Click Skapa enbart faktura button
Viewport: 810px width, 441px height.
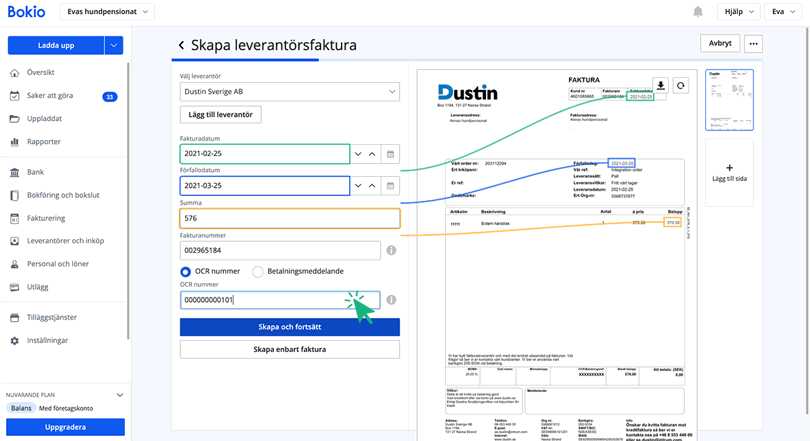(x=290, y=350)
